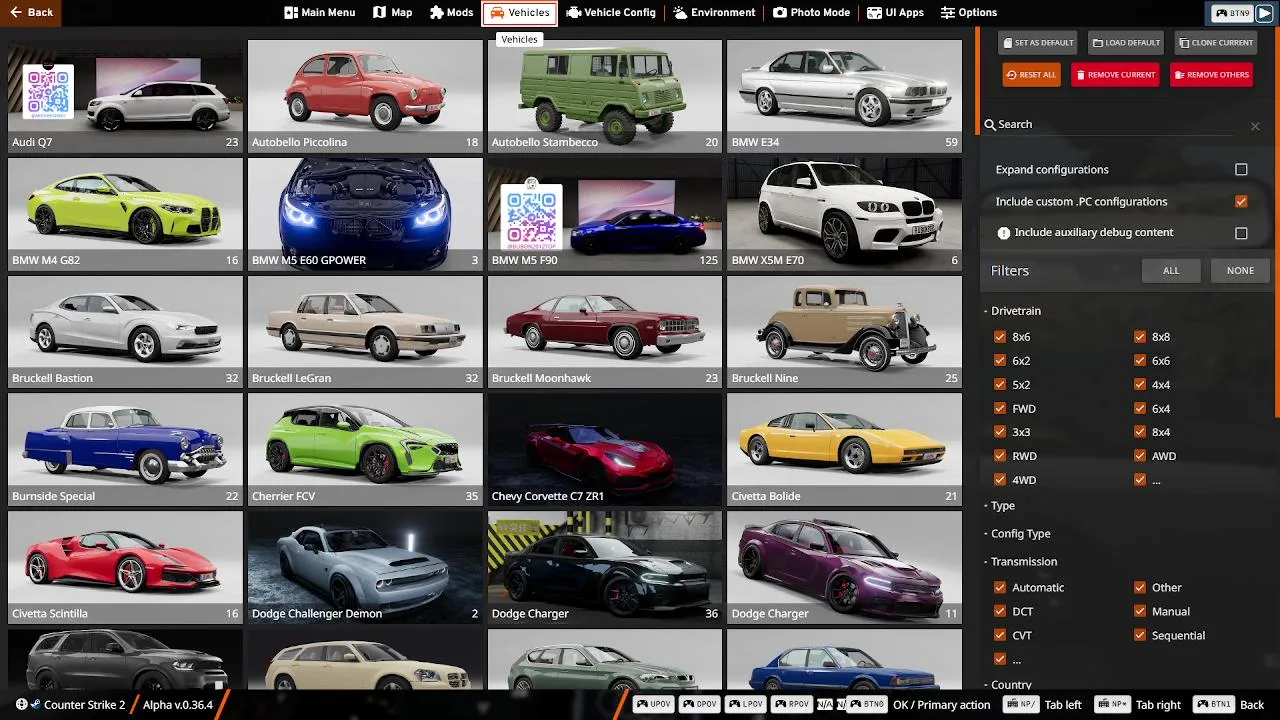Click the NP* Tab right key badge
This screenshot has height=720, width=1280.
tap(1112, 705)
